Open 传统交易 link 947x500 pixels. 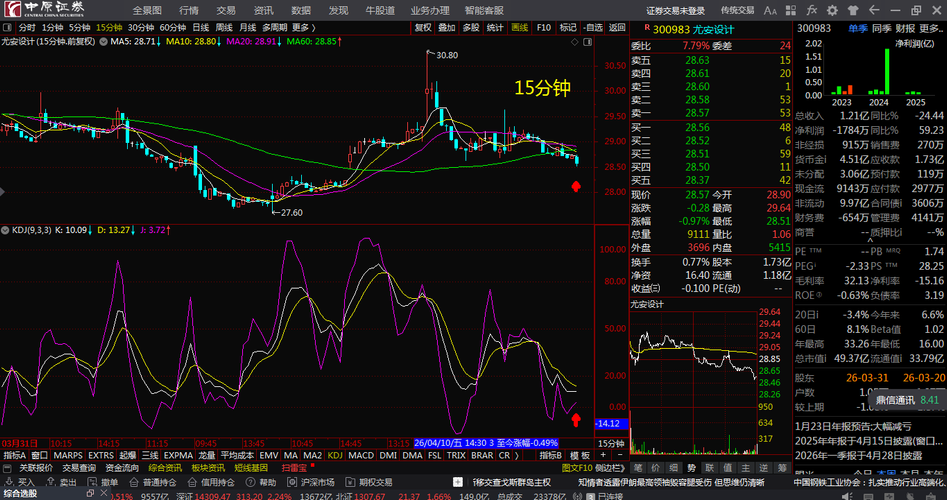point(737,10)
